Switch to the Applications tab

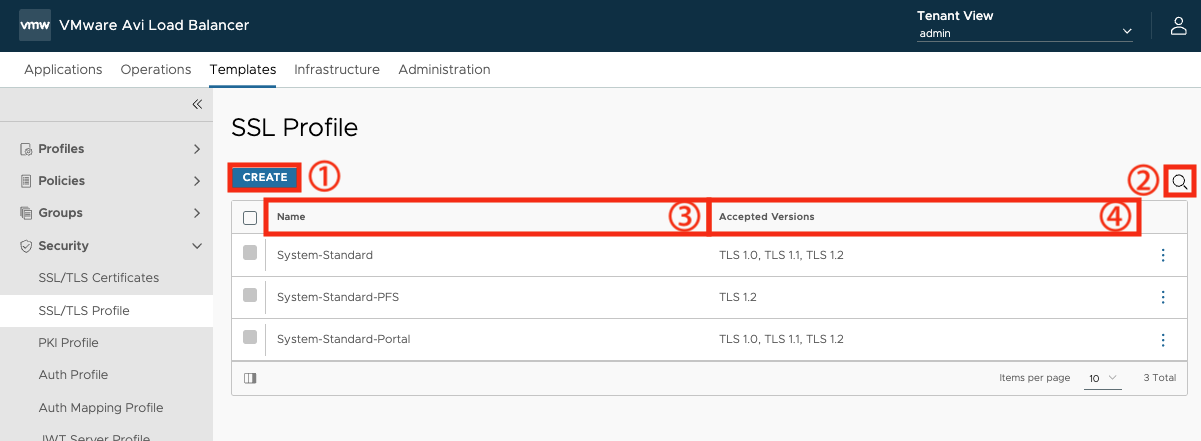(63, 70)
